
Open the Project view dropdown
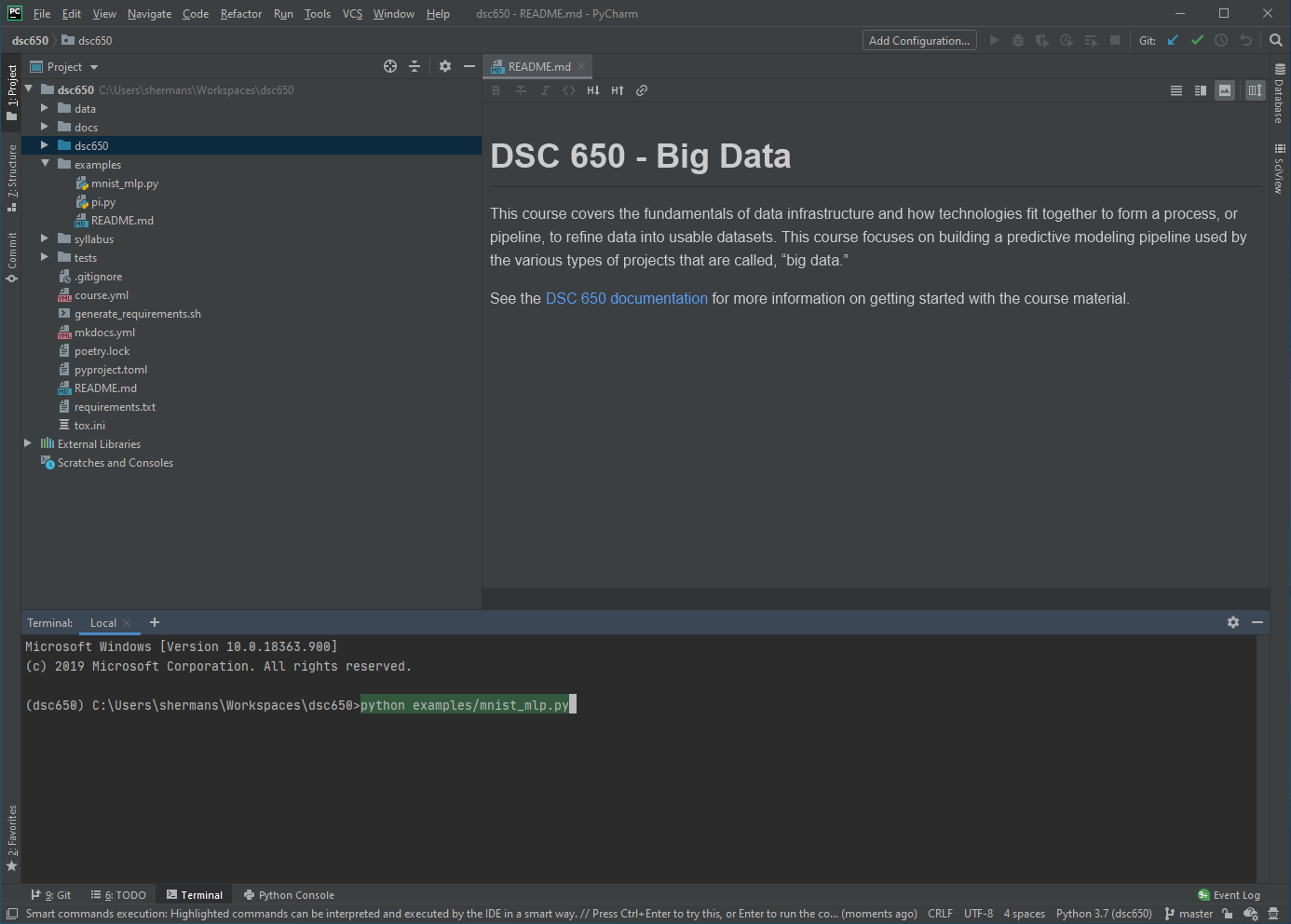(64, 67)
